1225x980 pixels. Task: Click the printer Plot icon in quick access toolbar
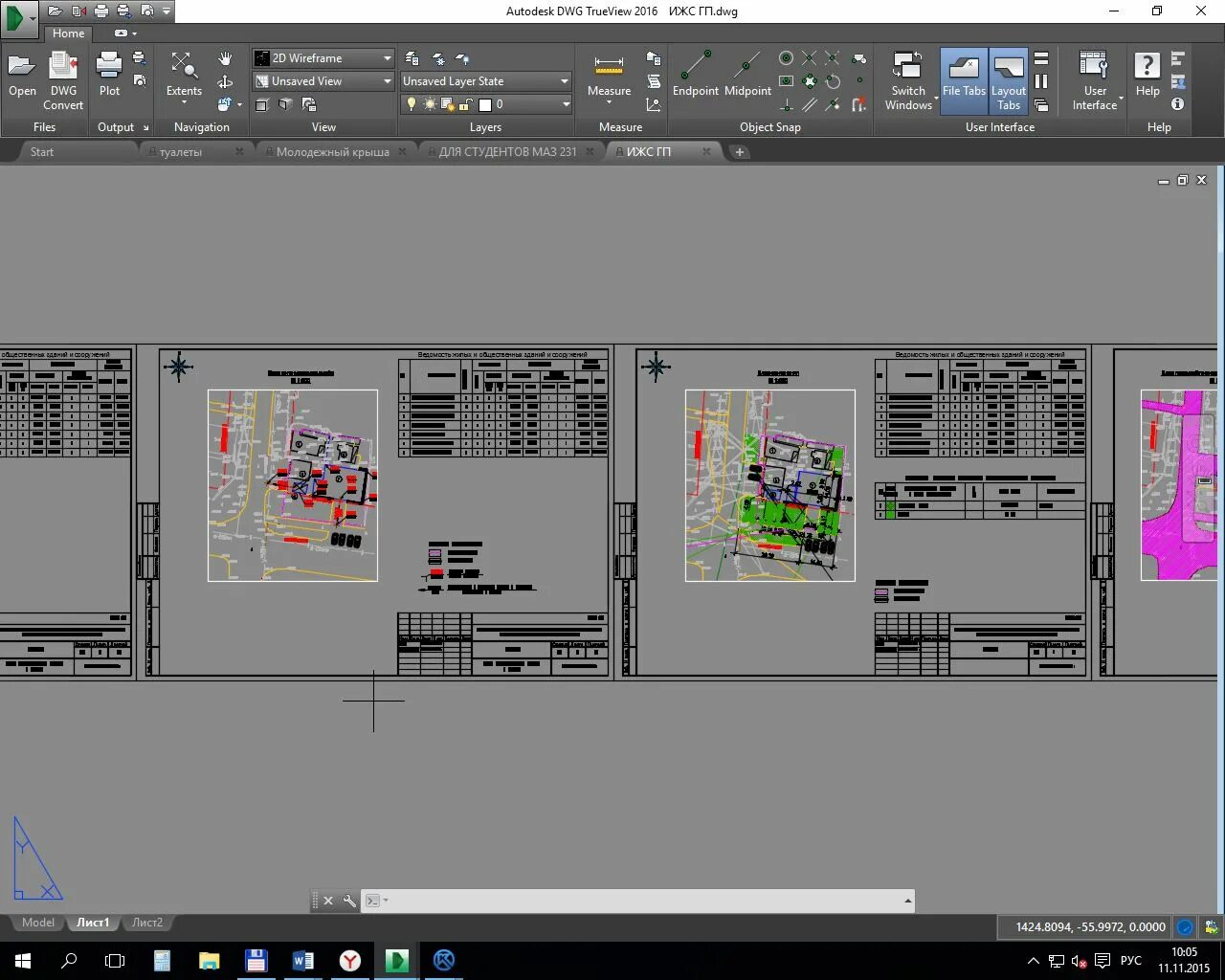tap(101, 11)
